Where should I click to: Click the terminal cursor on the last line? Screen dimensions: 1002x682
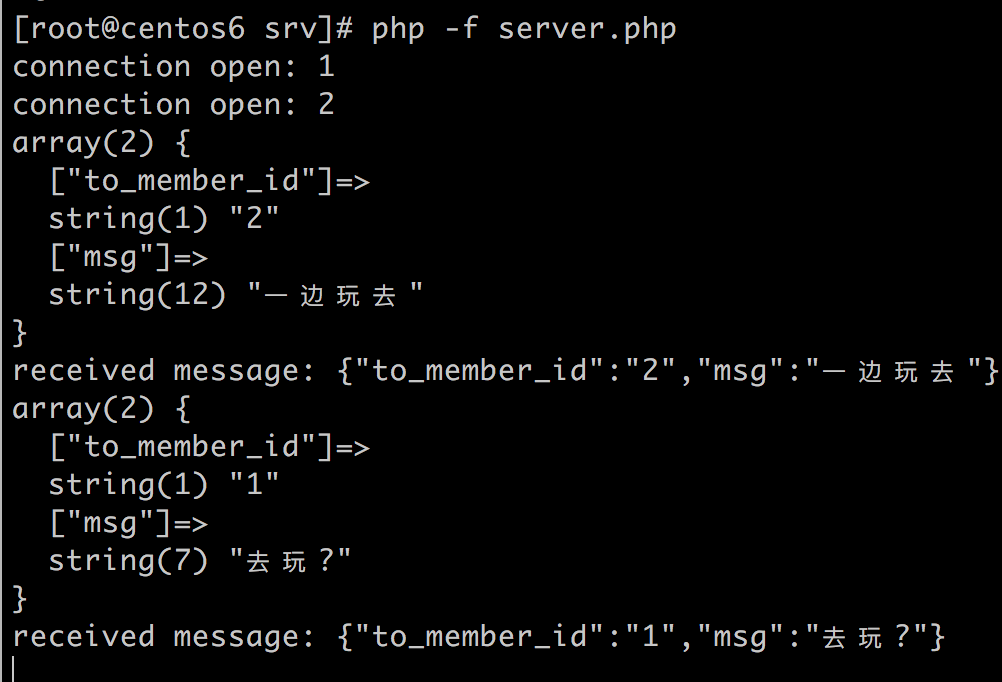tap(14, 669)
